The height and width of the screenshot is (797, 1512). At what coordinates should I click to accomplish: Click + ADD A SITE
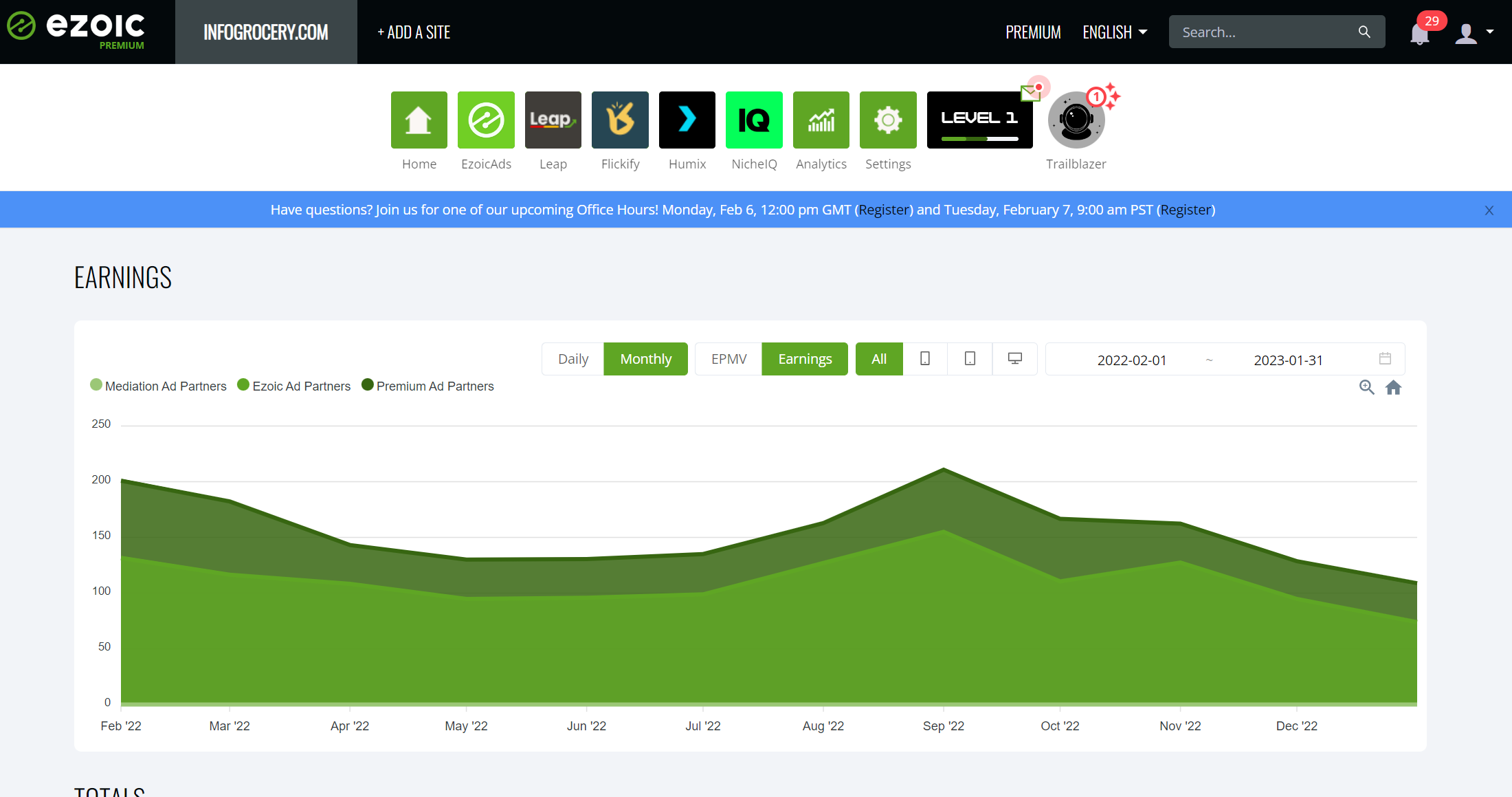414,32
